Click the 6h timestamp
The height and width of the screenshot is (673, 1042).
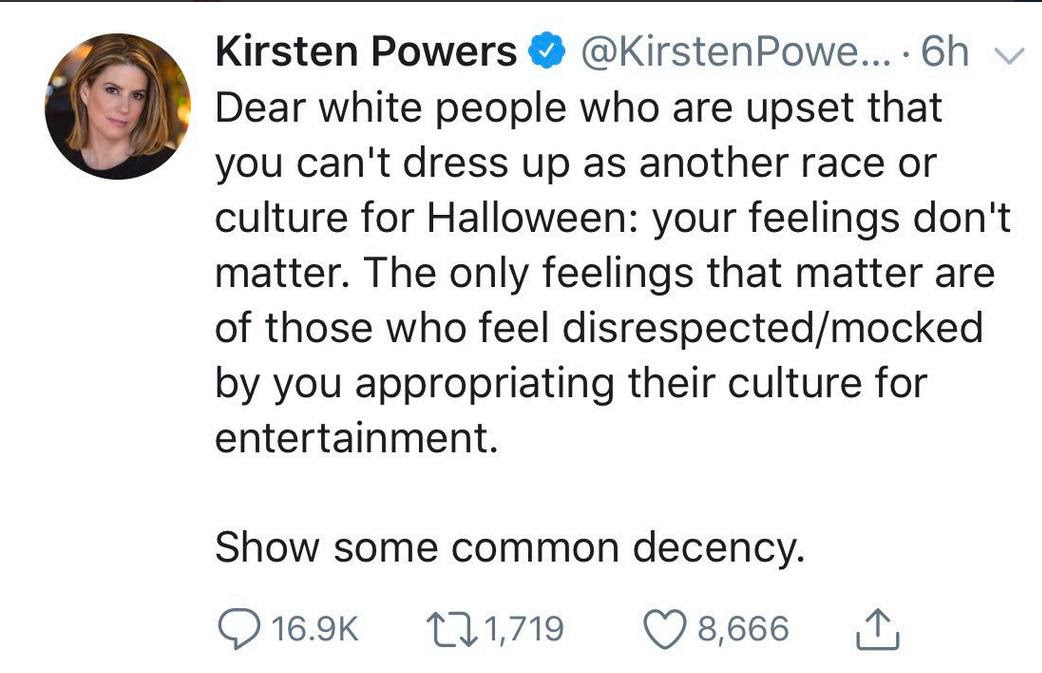(945, 53)
